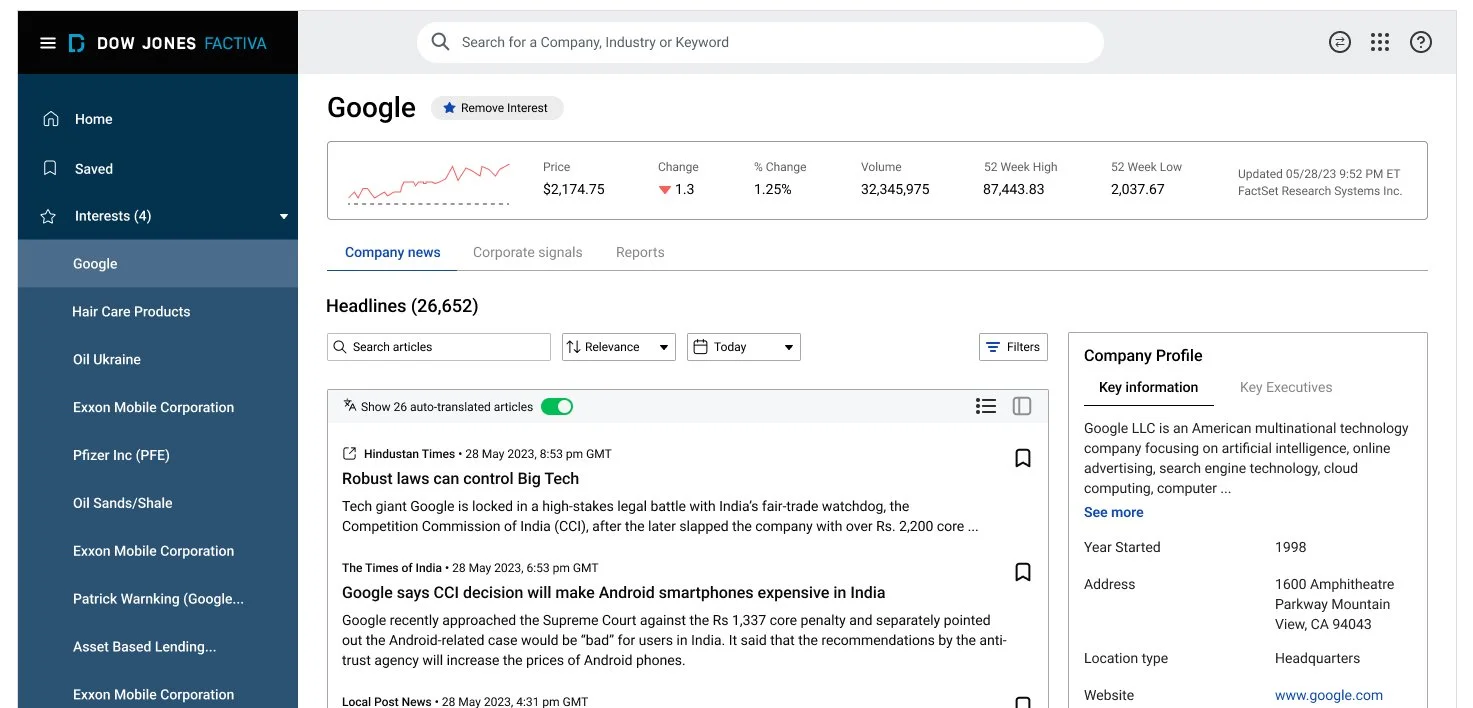Open the apps grid icon

click(1380, 42)
